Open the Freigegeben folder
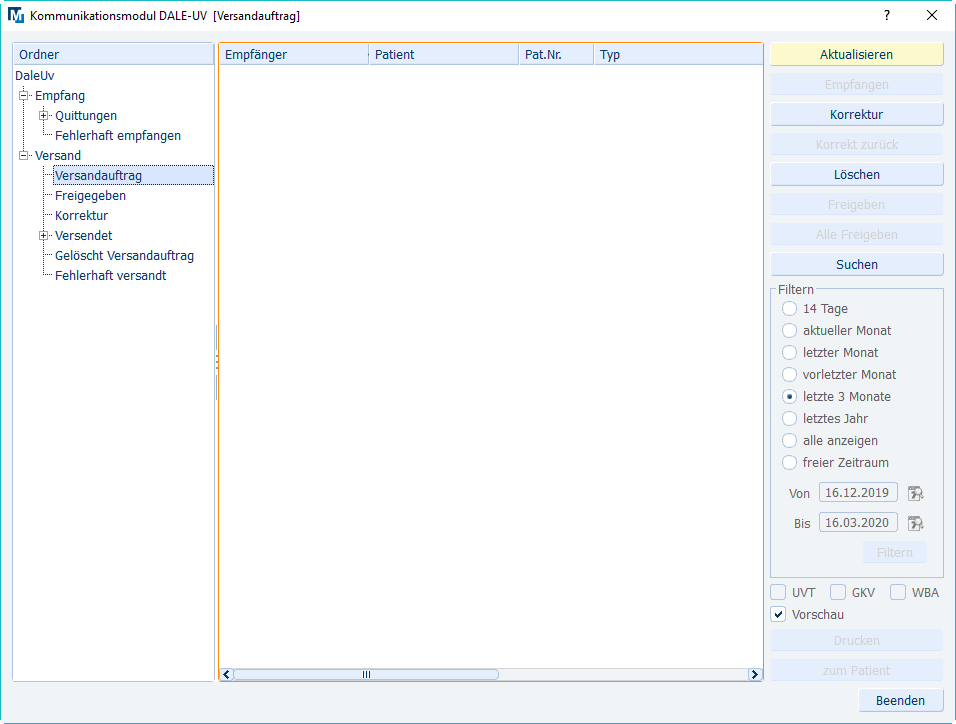 (90, 196)
